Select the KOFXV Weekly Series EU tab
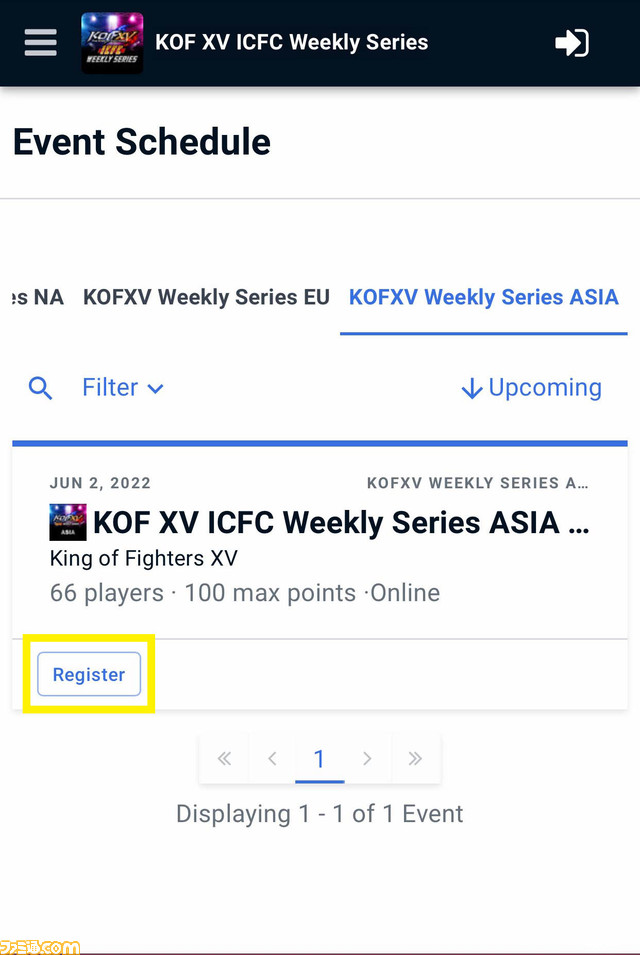640x955 pixels. click(x=206, y=296)
